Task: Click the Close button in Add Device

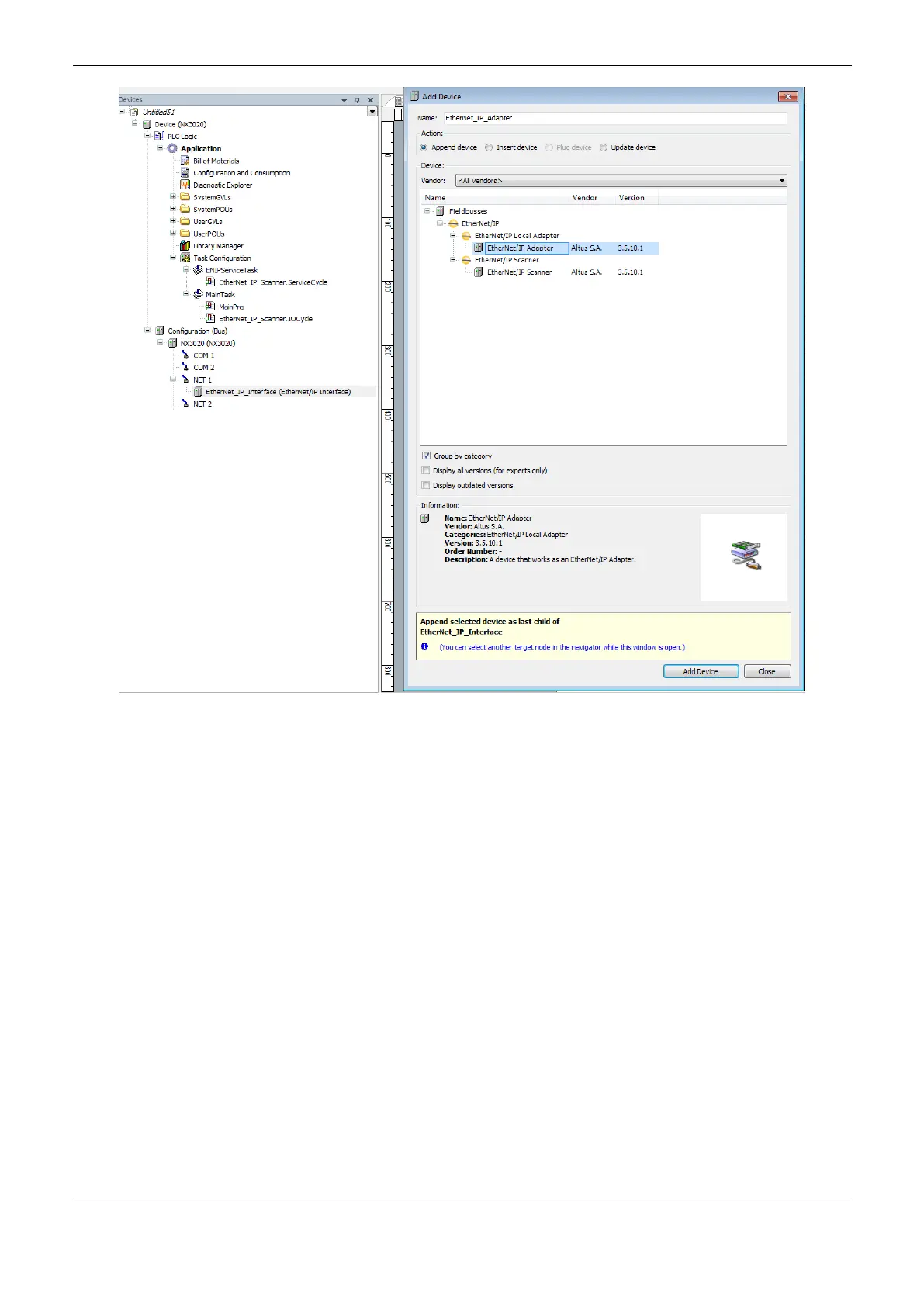Action: [x=767, y=672]
